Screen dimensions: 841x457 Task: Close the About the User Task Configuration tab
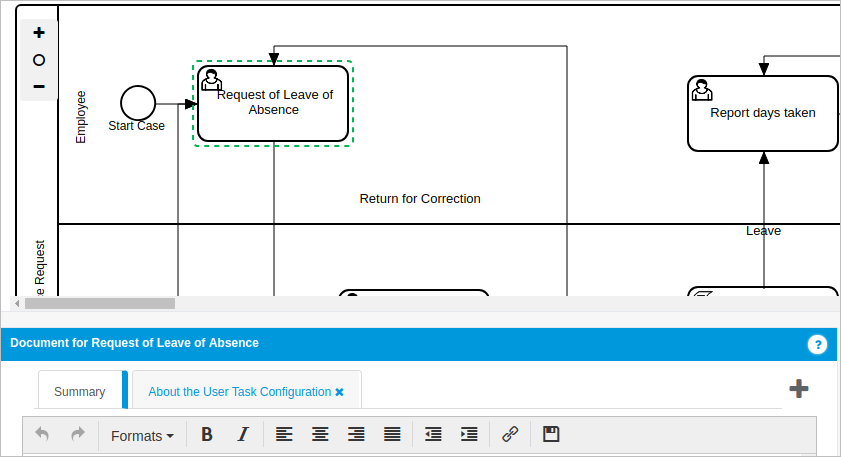pyautogui.click(x=339, y=392)
